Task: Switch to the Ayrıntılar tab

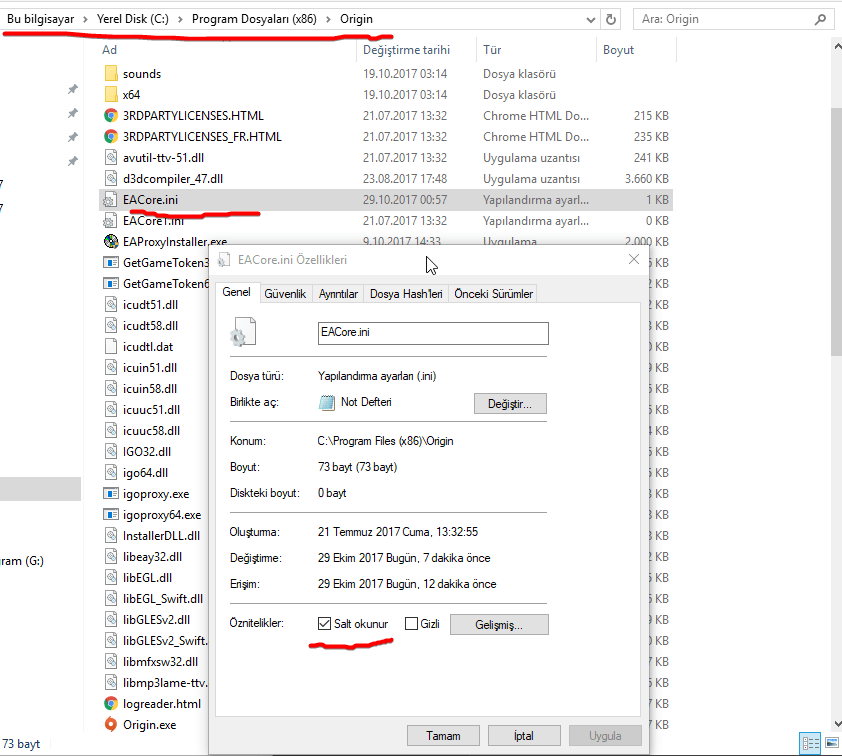Action: tap(338, 294)
